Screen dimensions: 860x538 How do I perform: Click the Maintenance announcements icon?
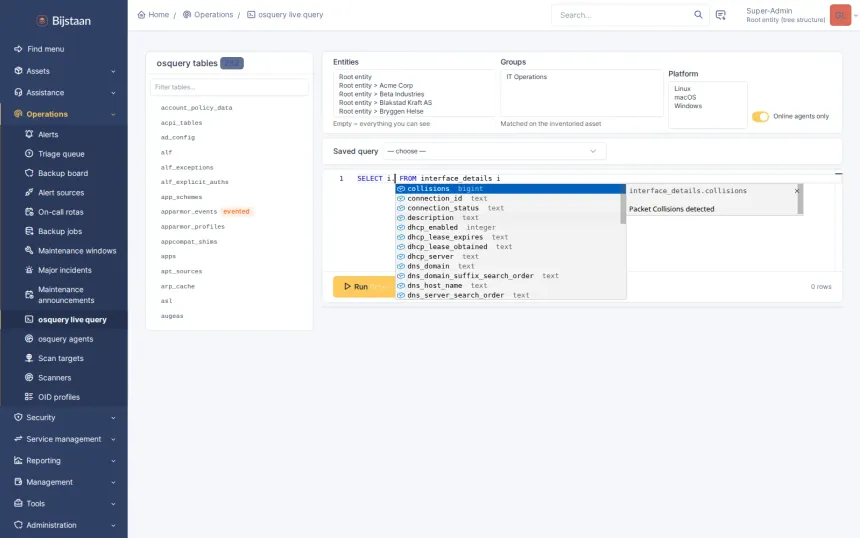point(29,295)
